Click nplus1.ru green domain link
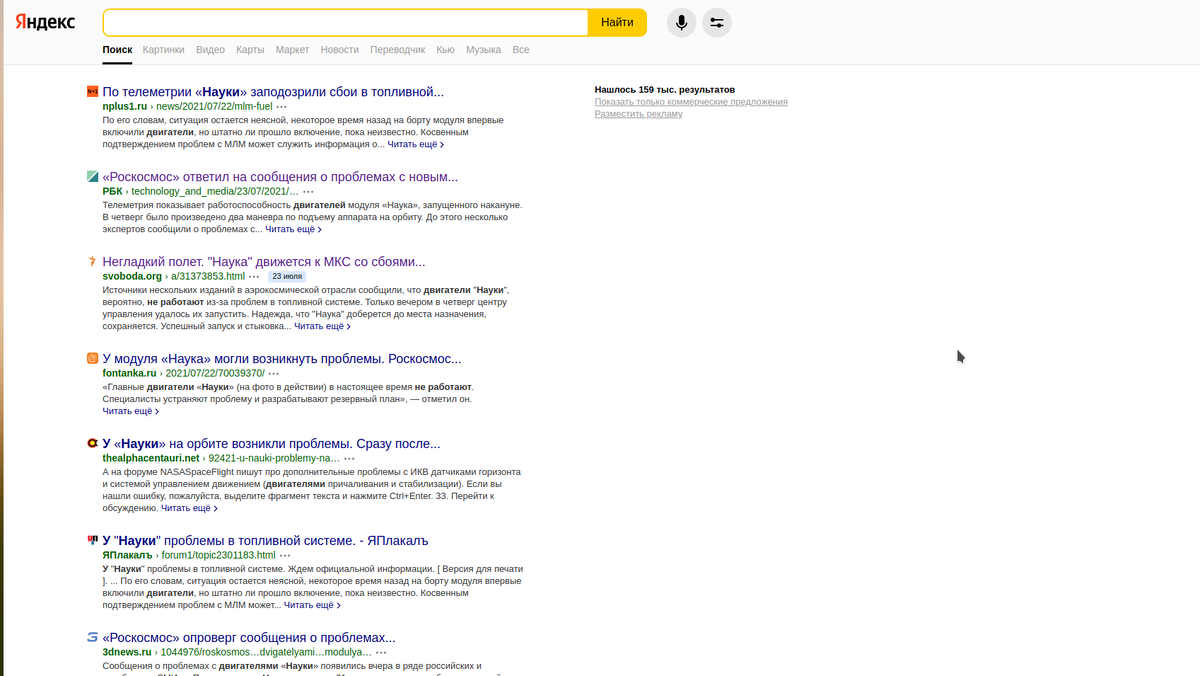 pyautogui.click(x=125, y=106)
